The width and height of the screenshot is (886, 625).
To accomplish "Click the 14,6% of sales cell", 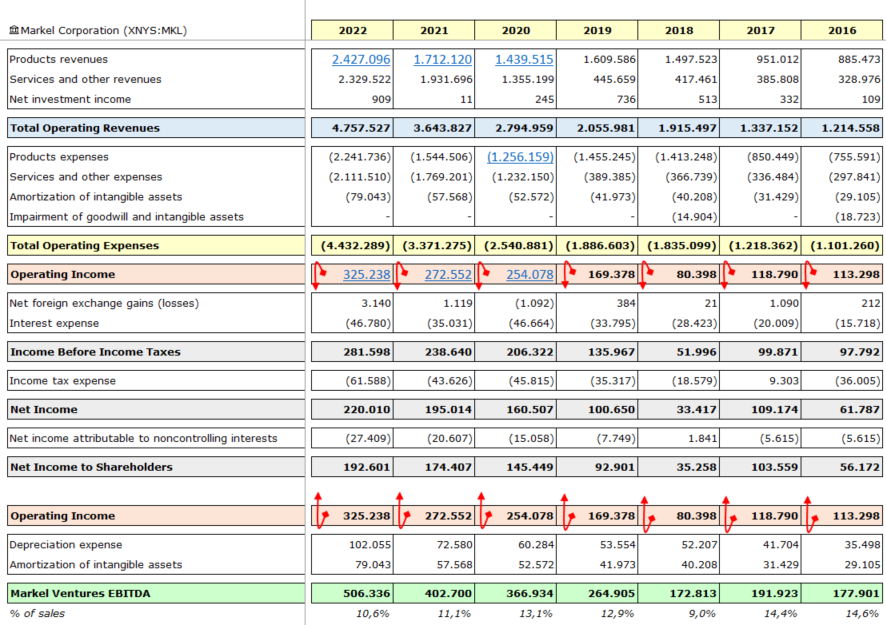I will [x=862, y=614].
